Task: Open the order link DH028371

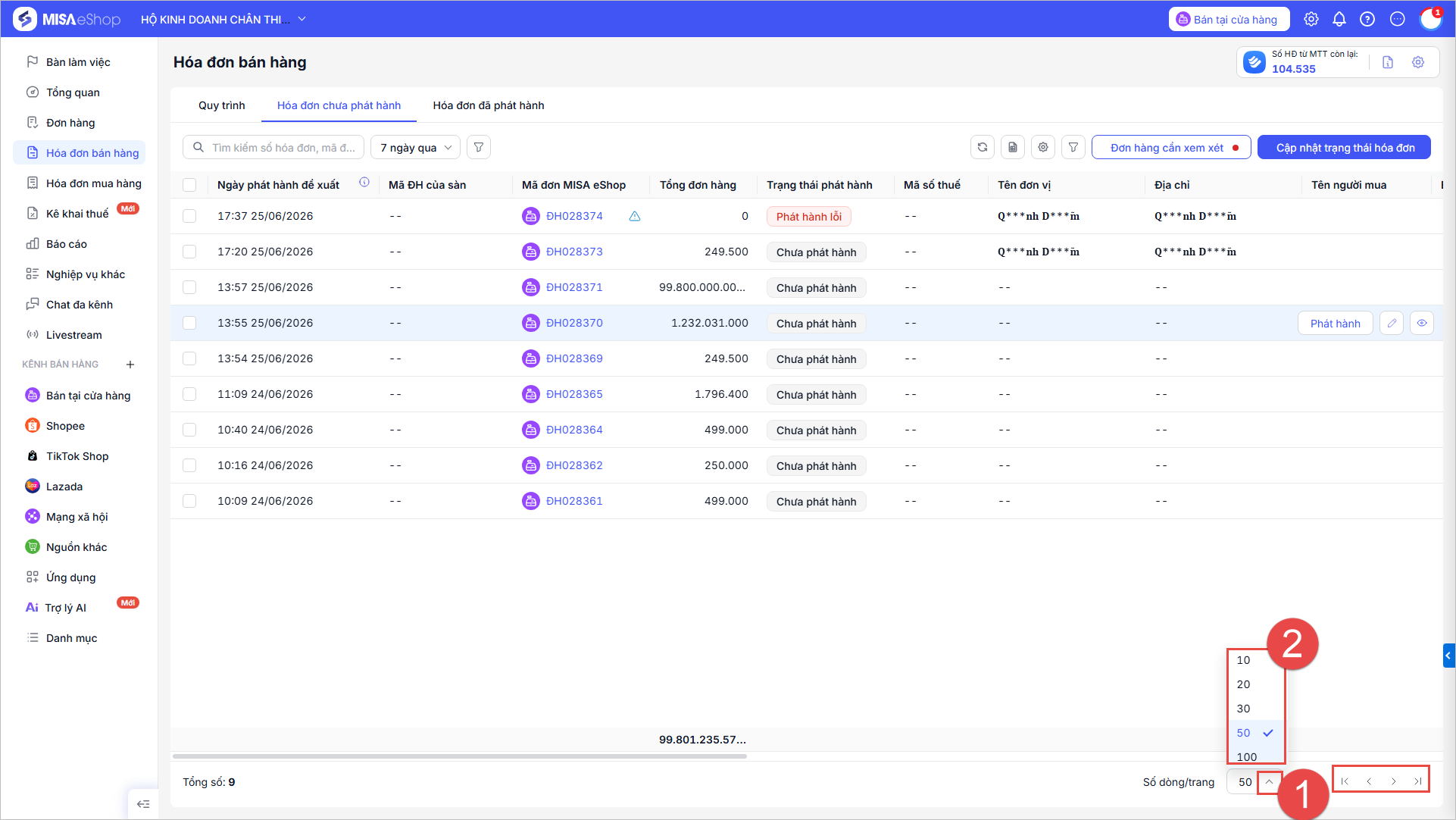Action: click(574, 287)
